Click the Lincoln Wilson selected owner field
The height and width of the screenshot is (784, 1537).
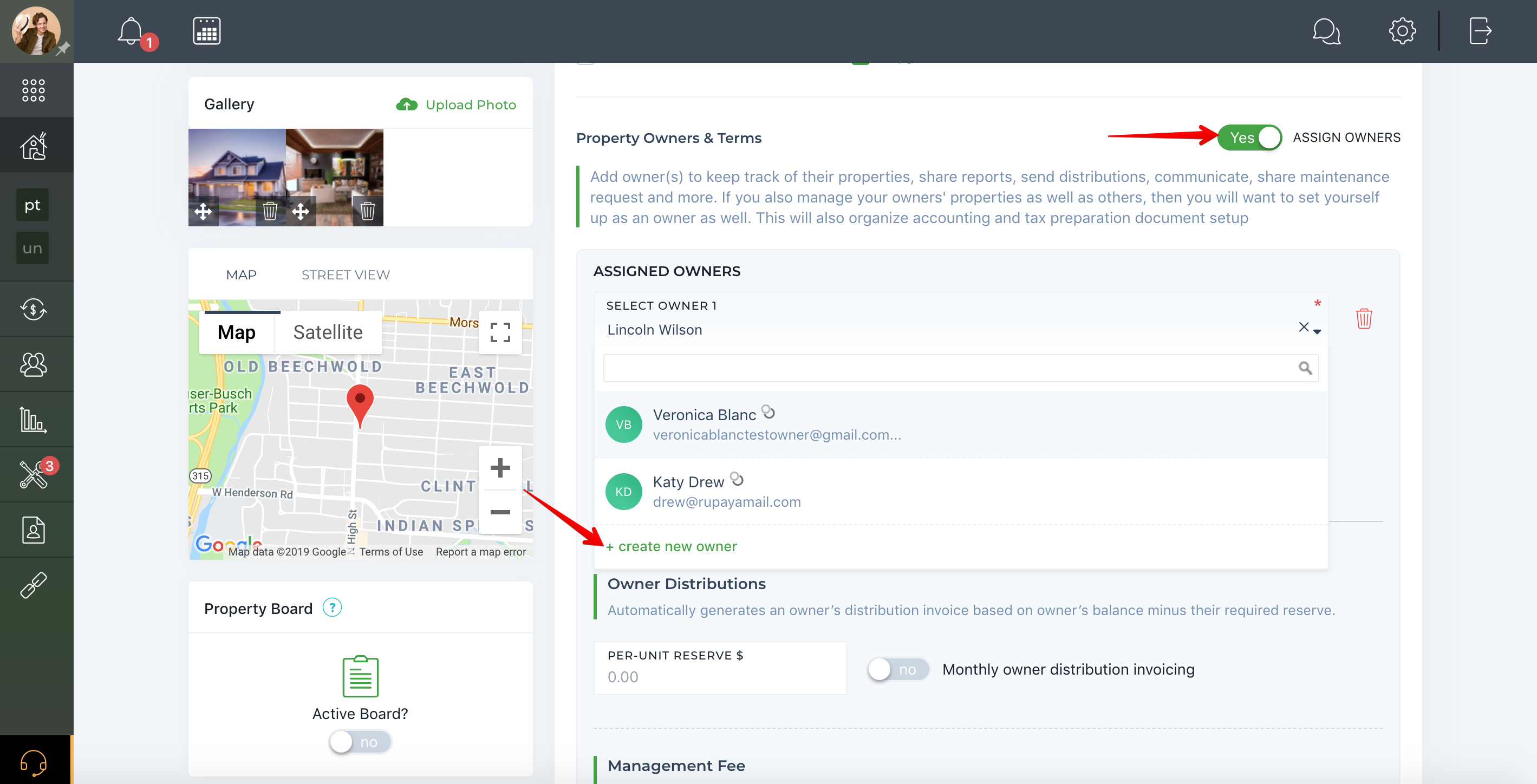pos(961,318)
